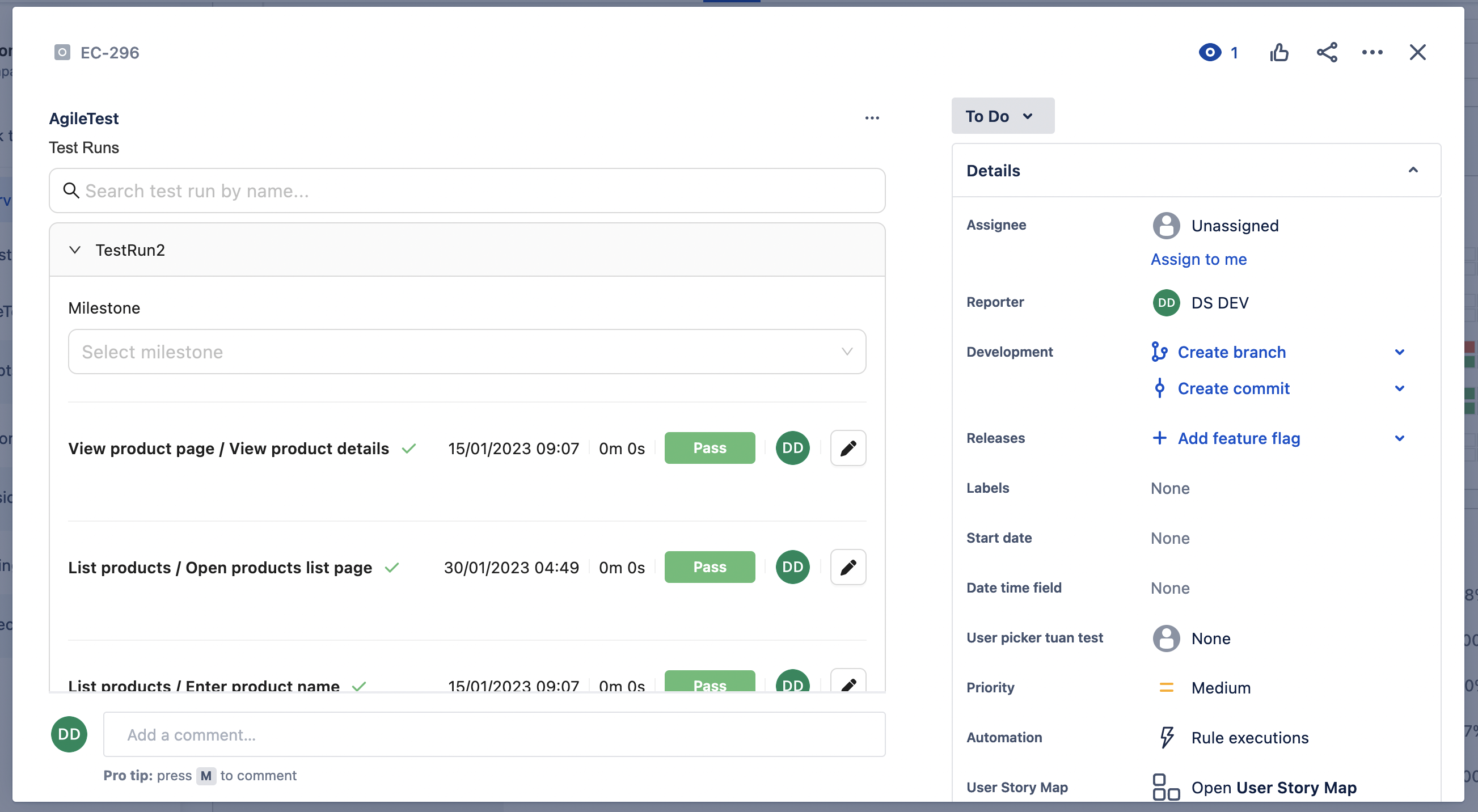Focus the Add a comment field
Image resolution: width=1478 pixels, height=812 pixels.
point(494,734)
